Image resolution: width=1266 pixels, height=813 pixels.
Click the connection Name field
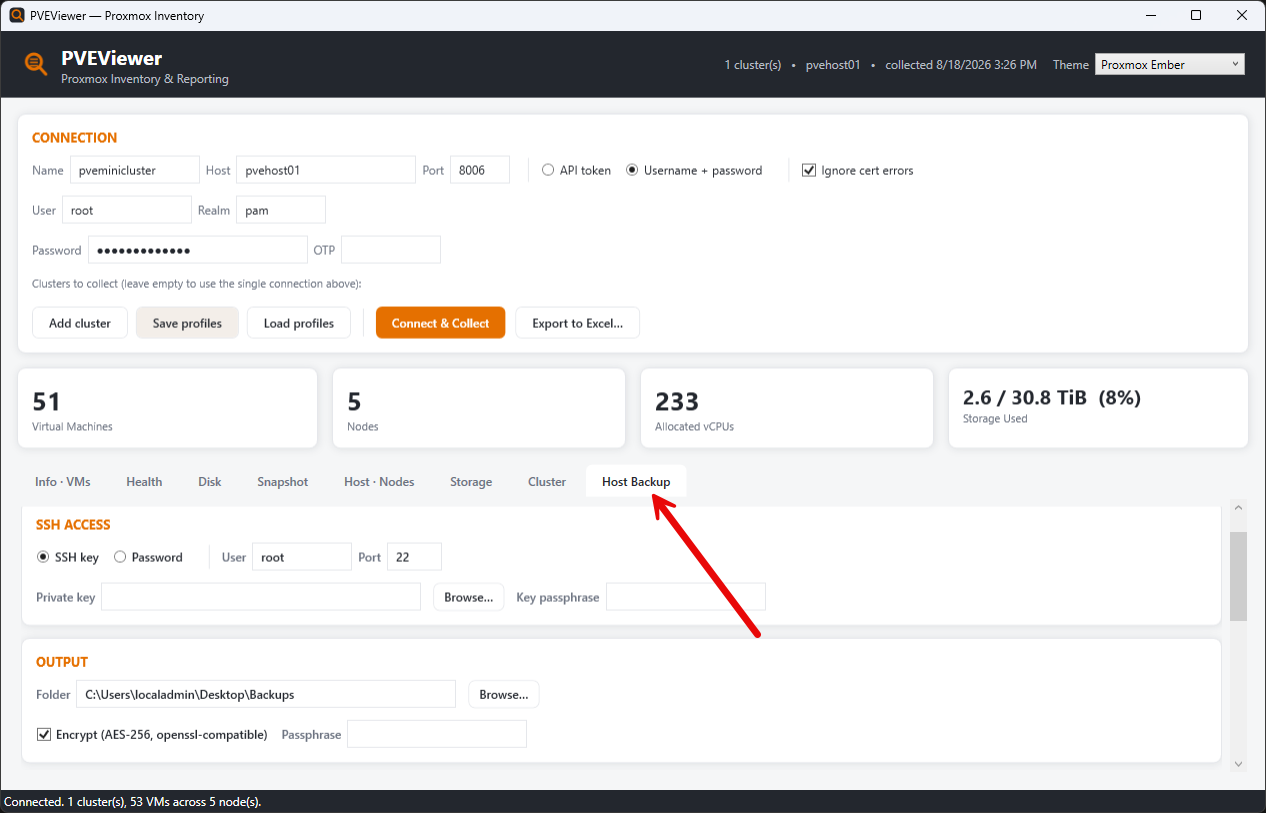point(135,170)
